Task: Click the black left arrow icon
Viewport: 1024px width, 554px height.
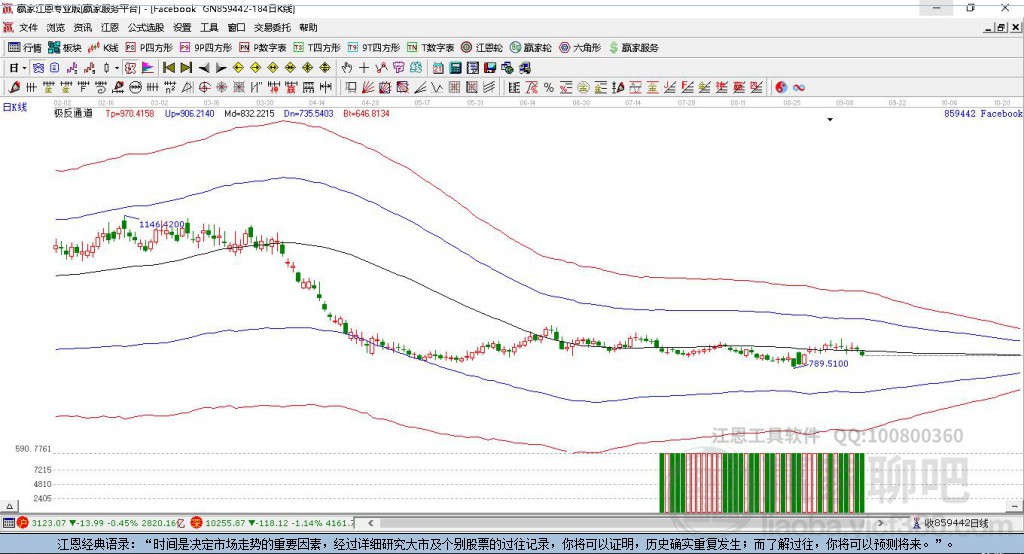Action: pyautogui.click(x=204, y=68)
